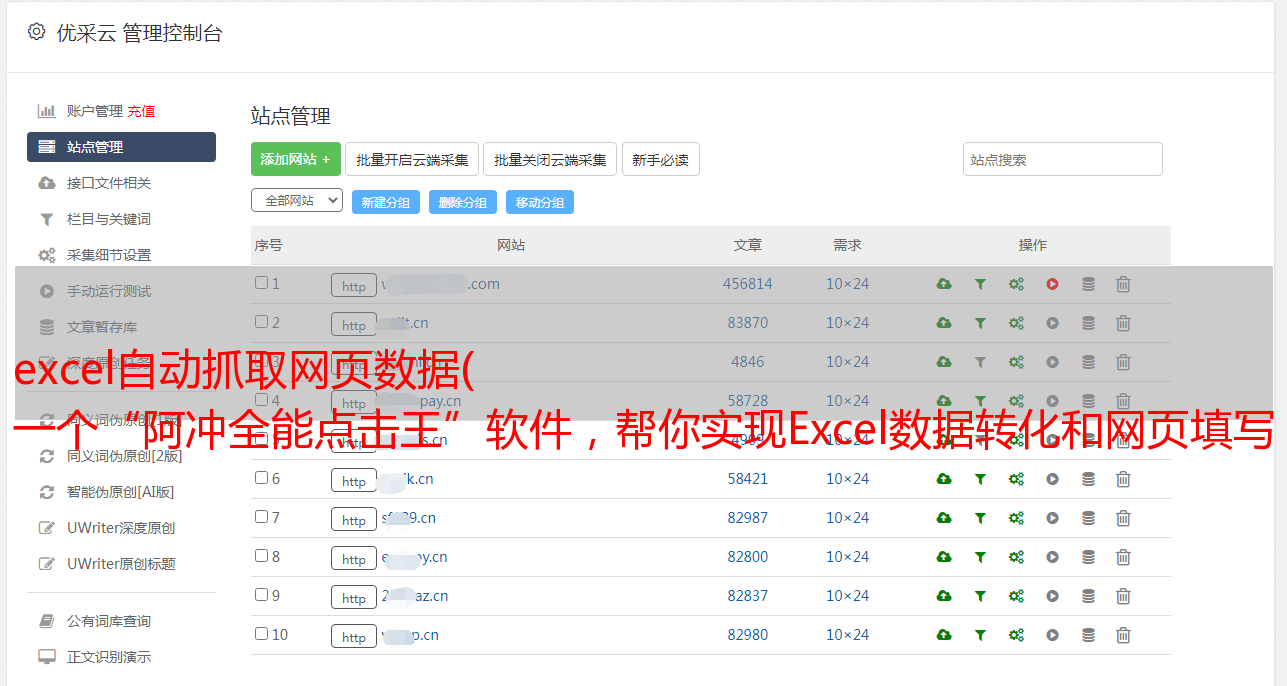
Task: Click the 新手必读 button
Action: pos(661,159)
